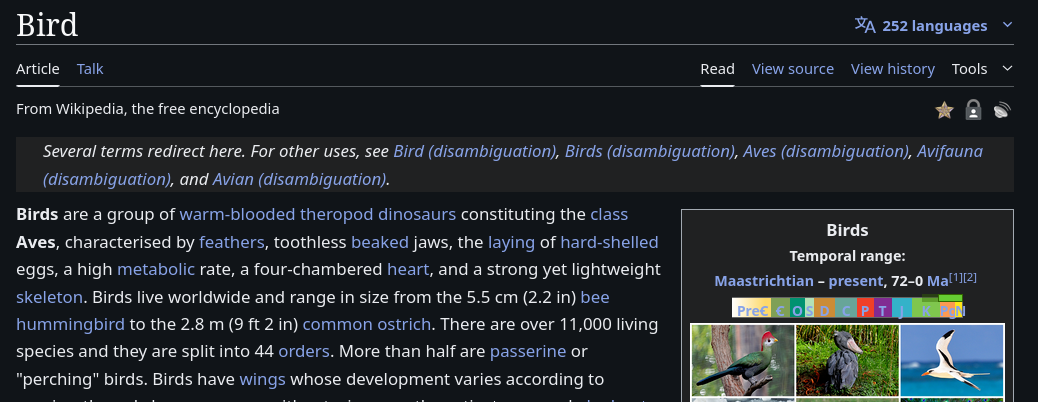Open the white tropicbird flying thumbnail
The image size is (1038, 402).
(x=951, y=360)
